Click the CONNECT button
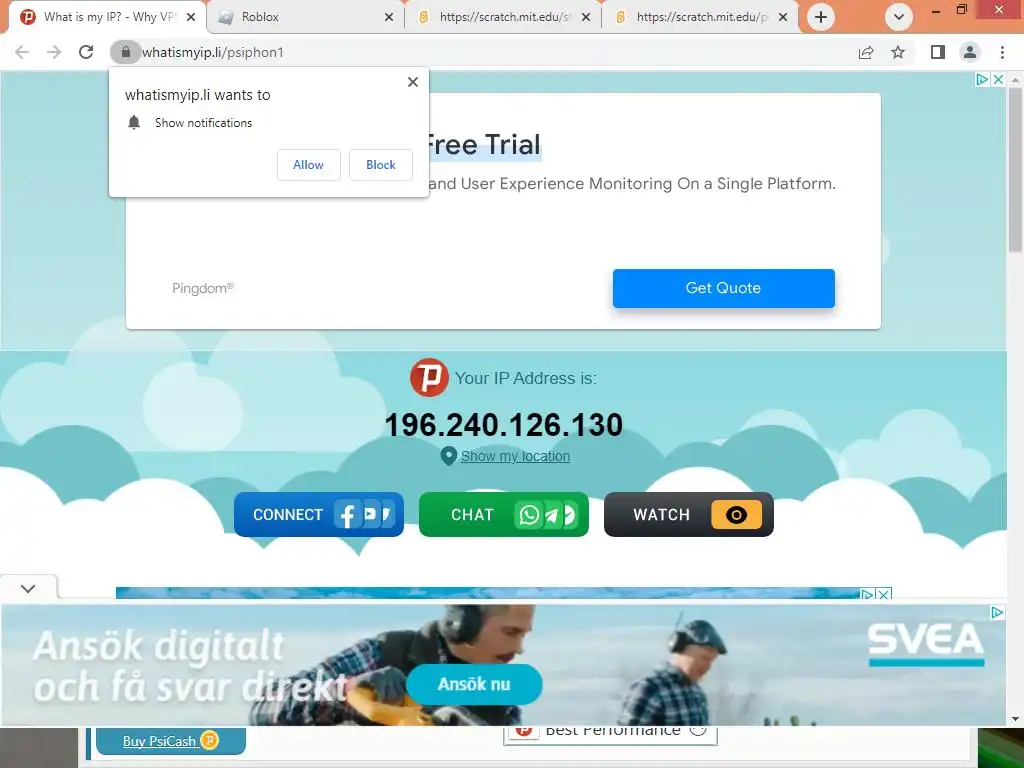 pos(319,515)
